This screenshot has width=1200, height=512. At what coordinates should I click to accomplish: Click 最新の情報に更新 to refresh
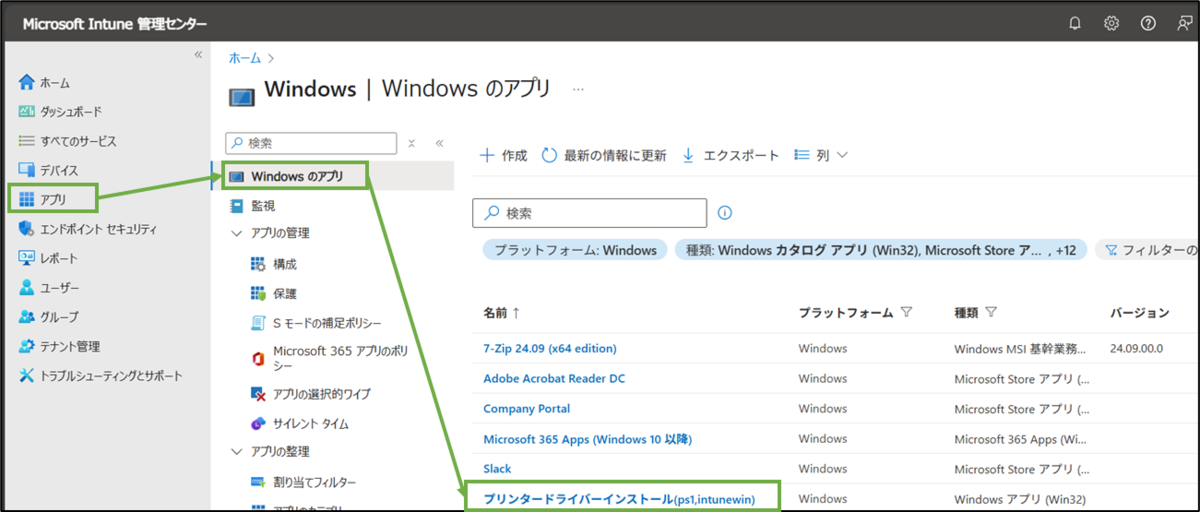pyautogui.click(x=604, y=155)
